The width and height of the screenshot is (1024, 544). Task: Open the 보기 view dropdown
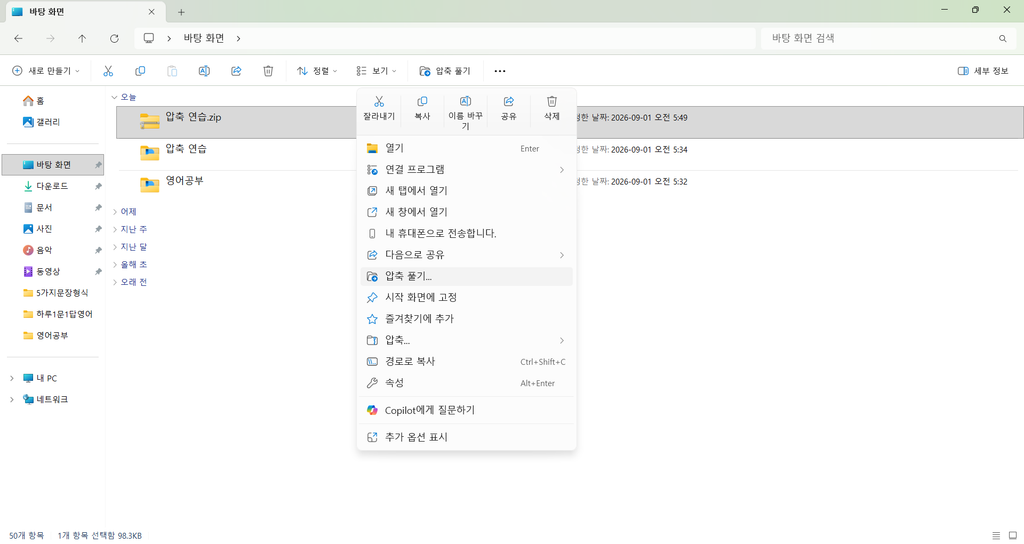tap(376, 71)
